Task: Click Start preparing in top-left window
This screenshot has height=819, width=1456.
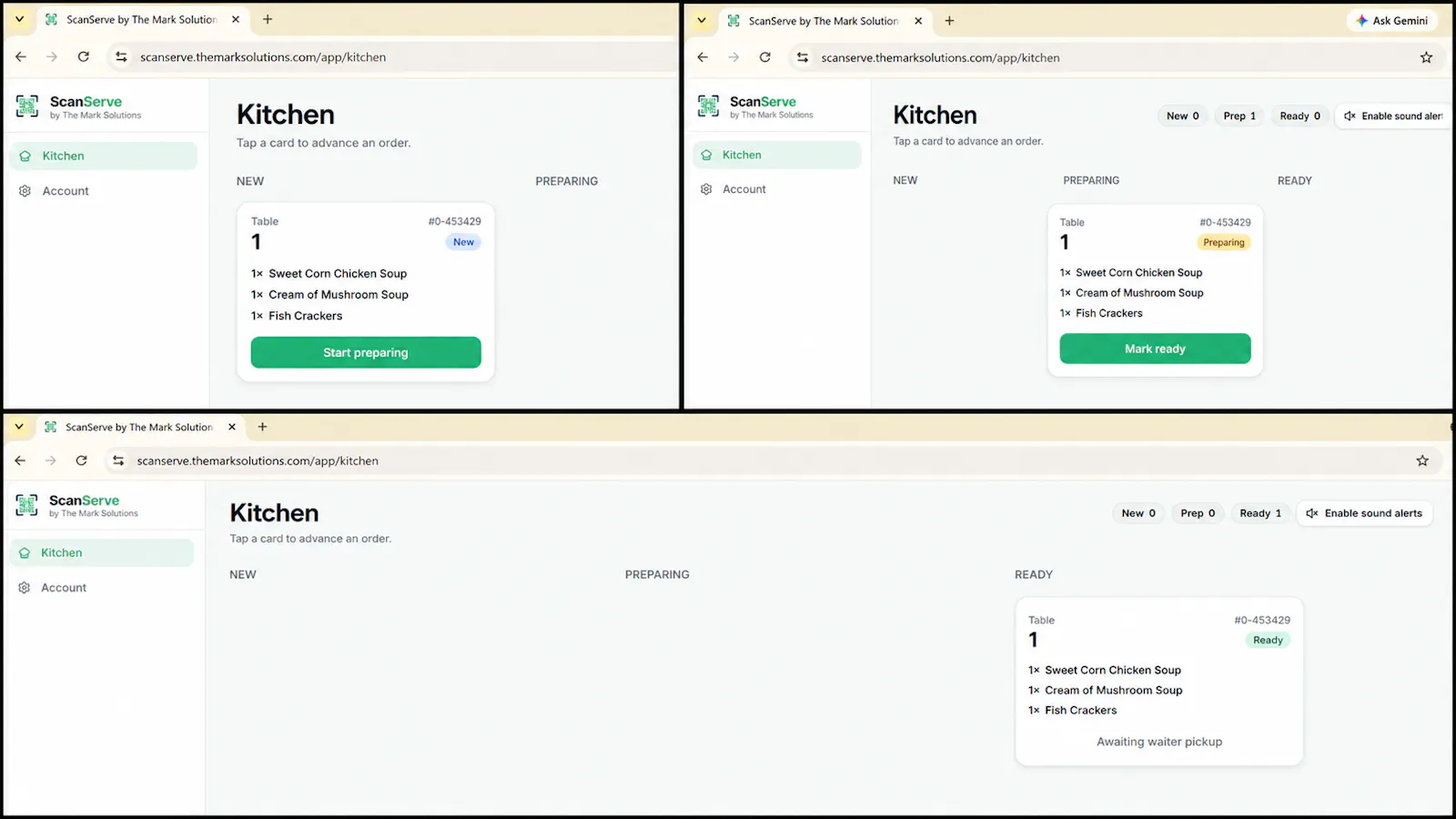Action: click(x=366, y=352)
